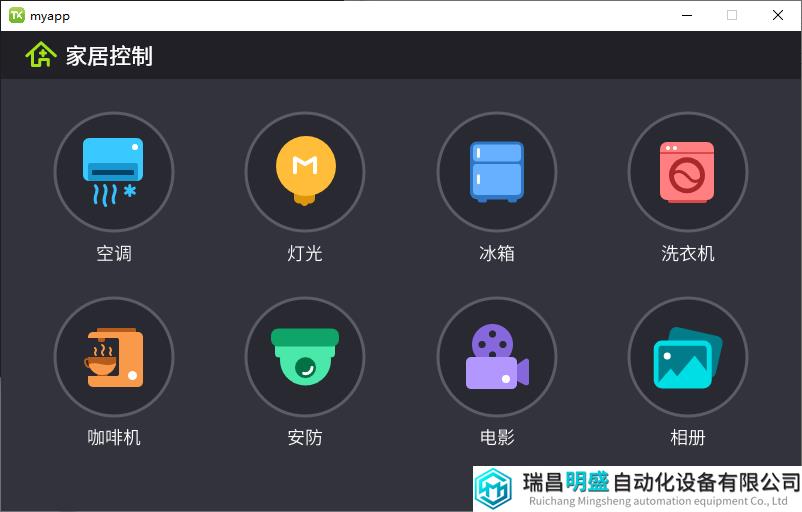Open the washing machine (洗衣机) icon

[687, 172]
